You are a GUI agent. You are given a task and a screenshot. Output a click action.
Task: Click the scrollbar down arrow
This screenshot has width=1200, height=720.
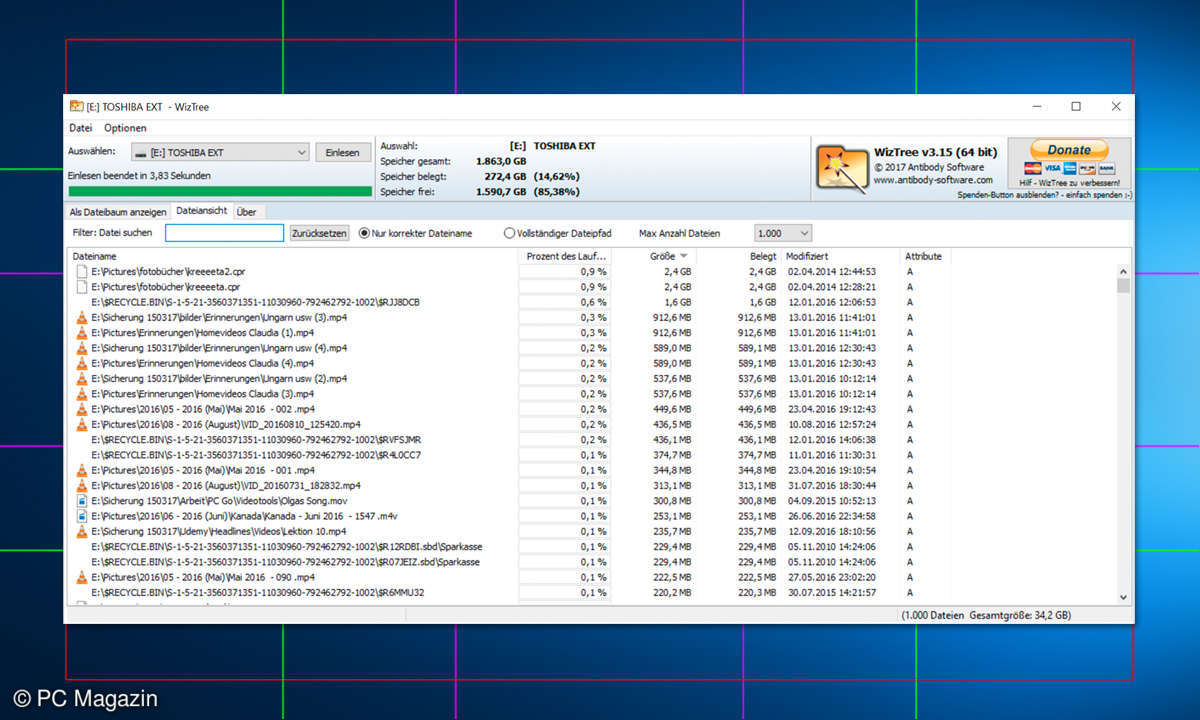click(x=1123, y=596)
